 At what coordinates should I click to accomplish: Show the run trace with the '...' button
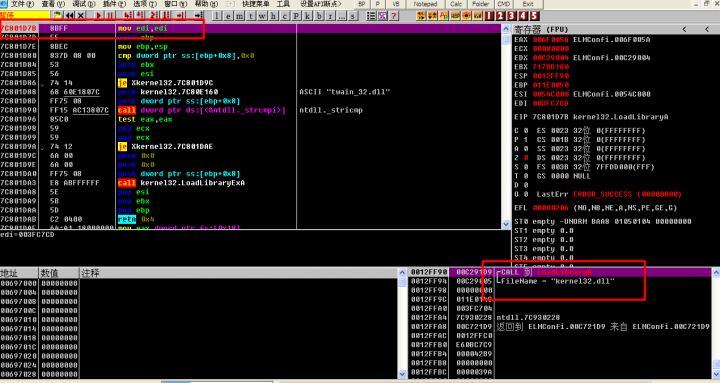342,16
